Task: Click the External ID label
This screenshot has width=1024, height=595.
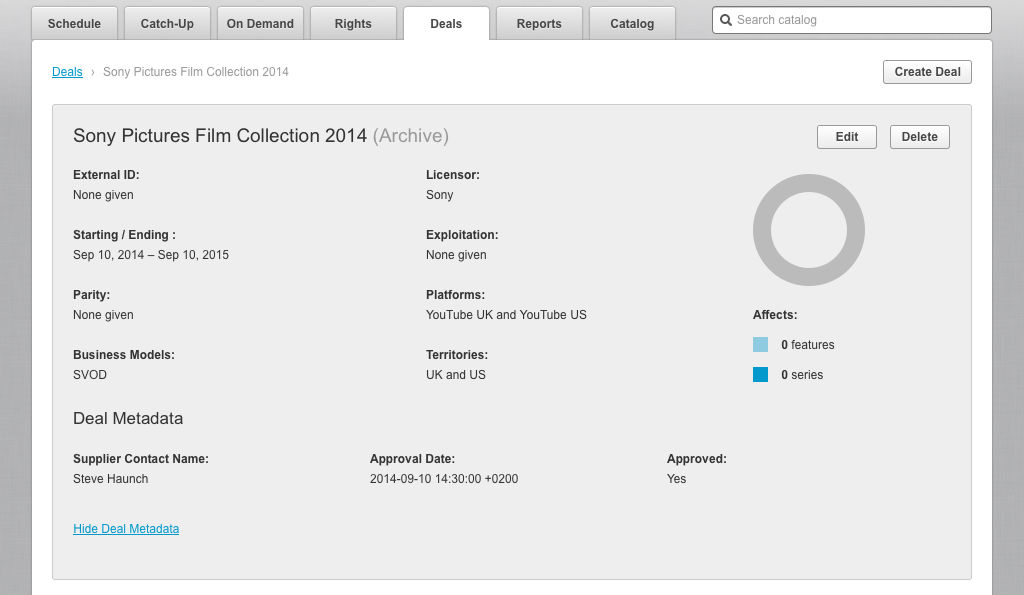Action: click(106, 174)
